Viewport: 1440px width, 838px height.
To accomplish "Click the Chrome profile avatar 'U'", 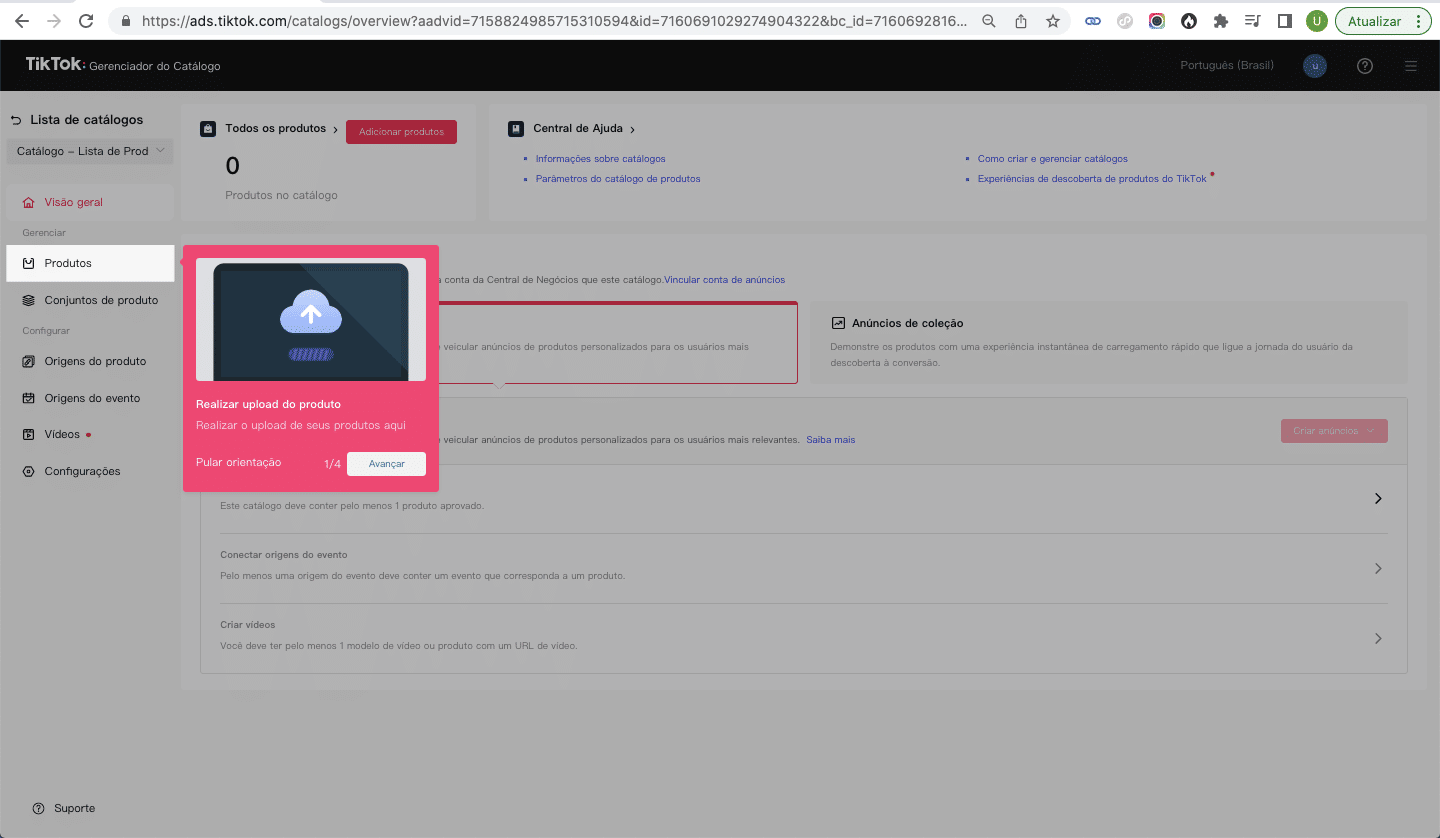I will [1317, 21].
